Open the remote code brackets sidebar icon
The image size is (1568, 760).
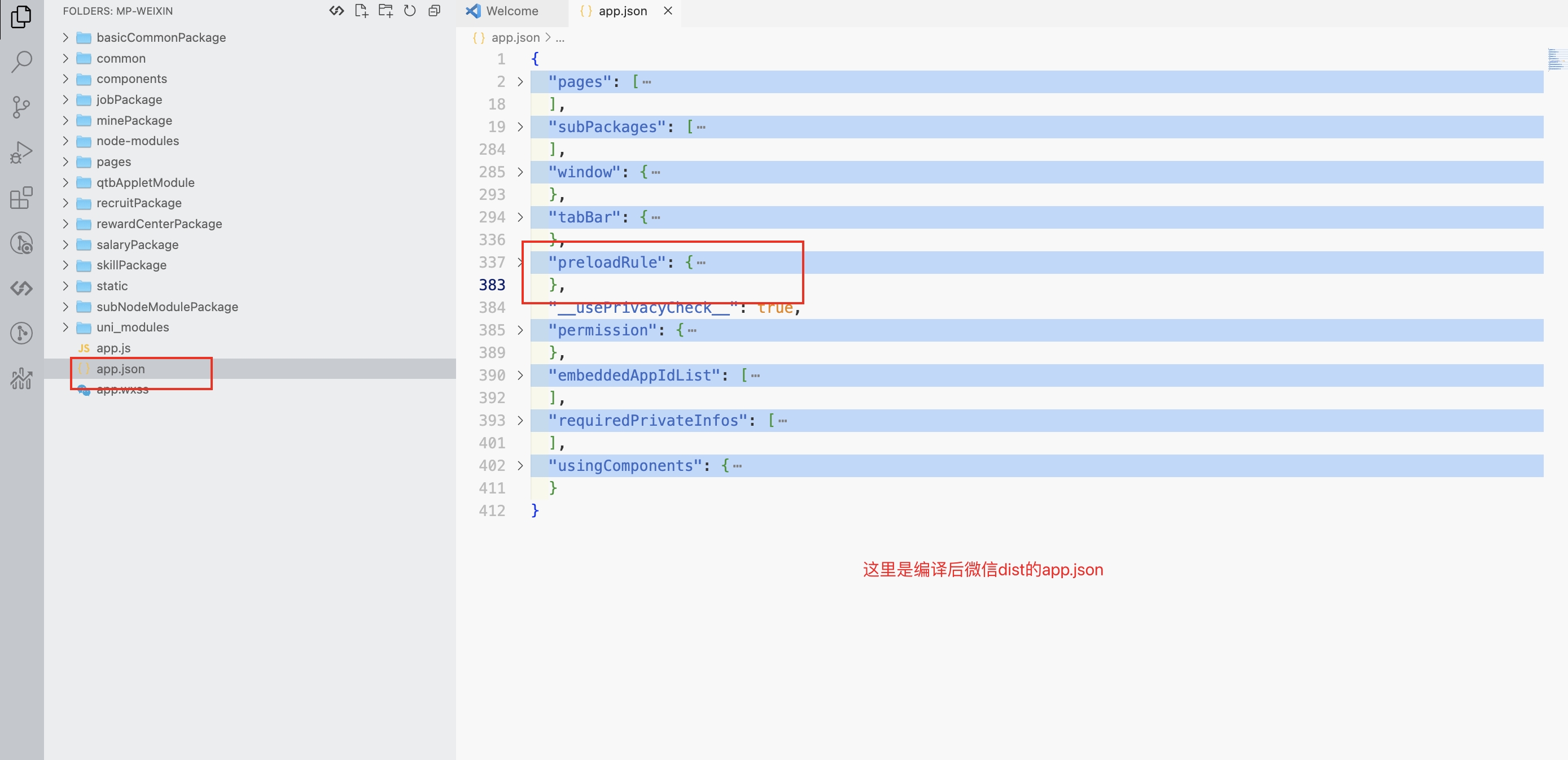coord(21,288)
